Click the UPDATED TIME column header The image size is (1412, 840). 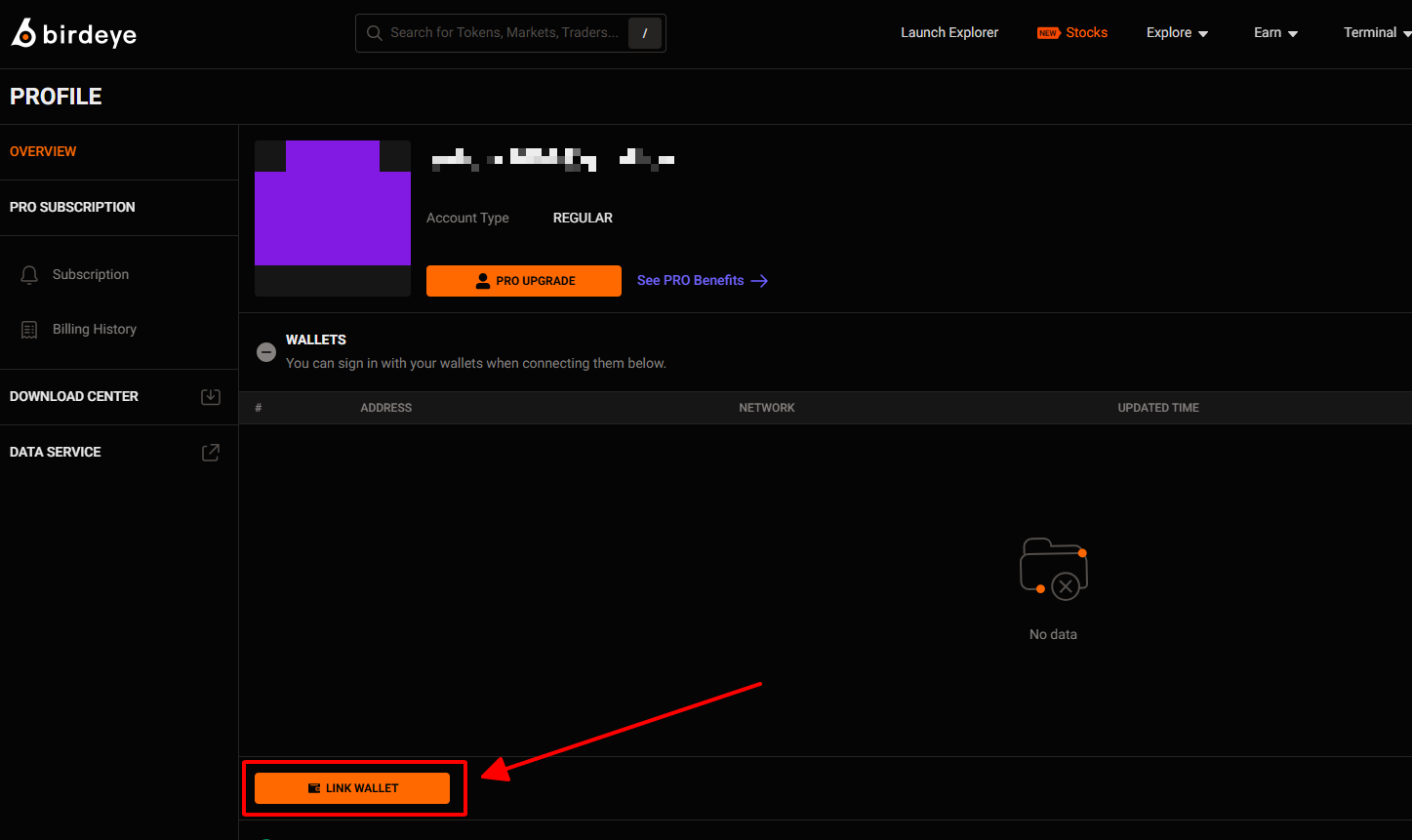coord(1158,408)
